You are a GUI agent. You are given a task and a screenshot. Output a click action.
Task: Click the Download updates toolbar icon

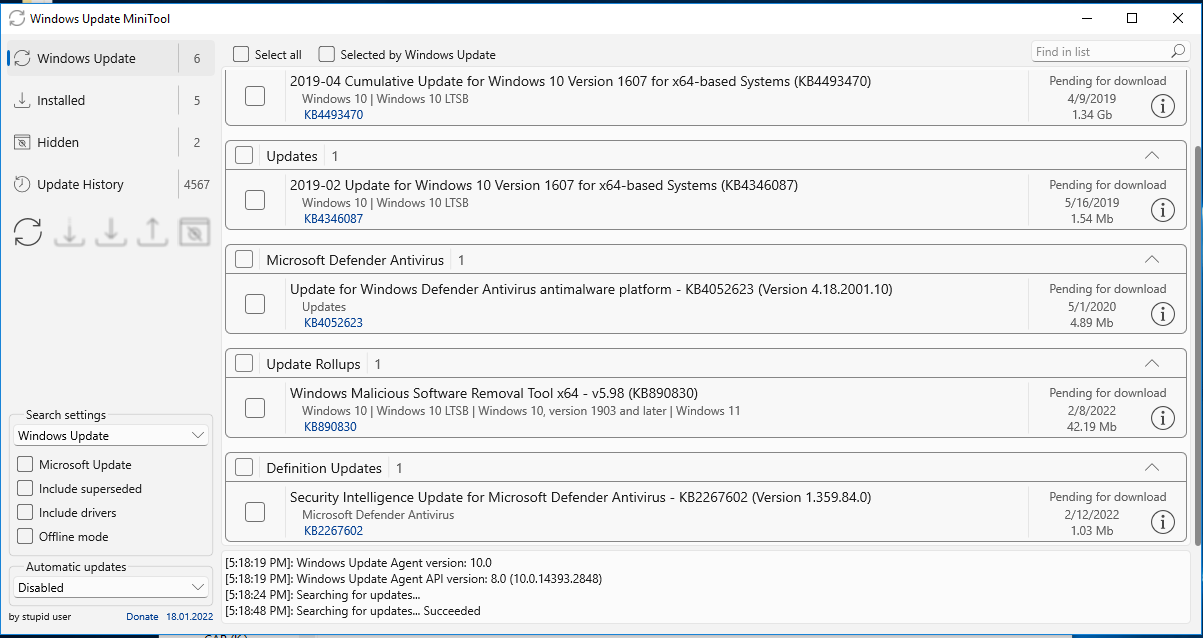(69, 232)
